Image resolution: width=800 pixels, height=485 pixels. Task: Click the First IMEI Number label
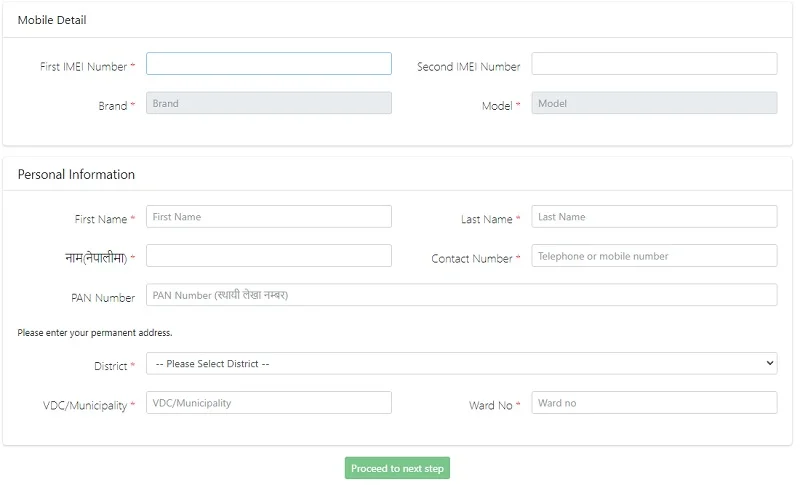84,67
